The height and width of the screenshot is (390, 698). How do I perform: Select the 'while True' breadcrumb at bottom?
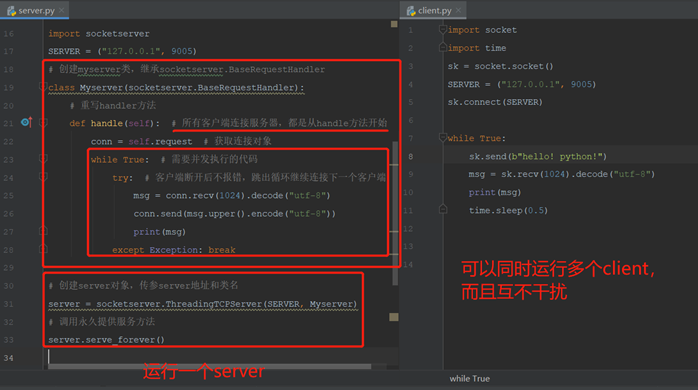click(x=470, y=379)
